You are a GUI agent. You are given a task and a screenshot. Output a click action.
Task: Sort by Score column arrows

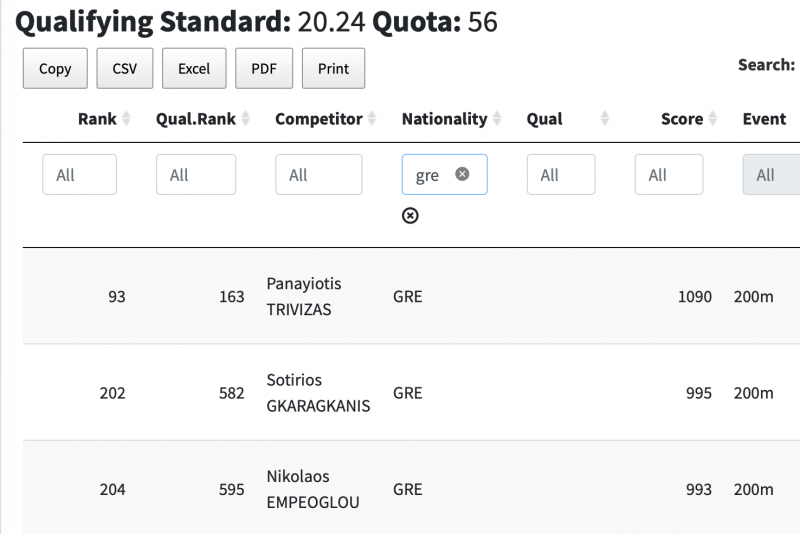tap(713, 119)
